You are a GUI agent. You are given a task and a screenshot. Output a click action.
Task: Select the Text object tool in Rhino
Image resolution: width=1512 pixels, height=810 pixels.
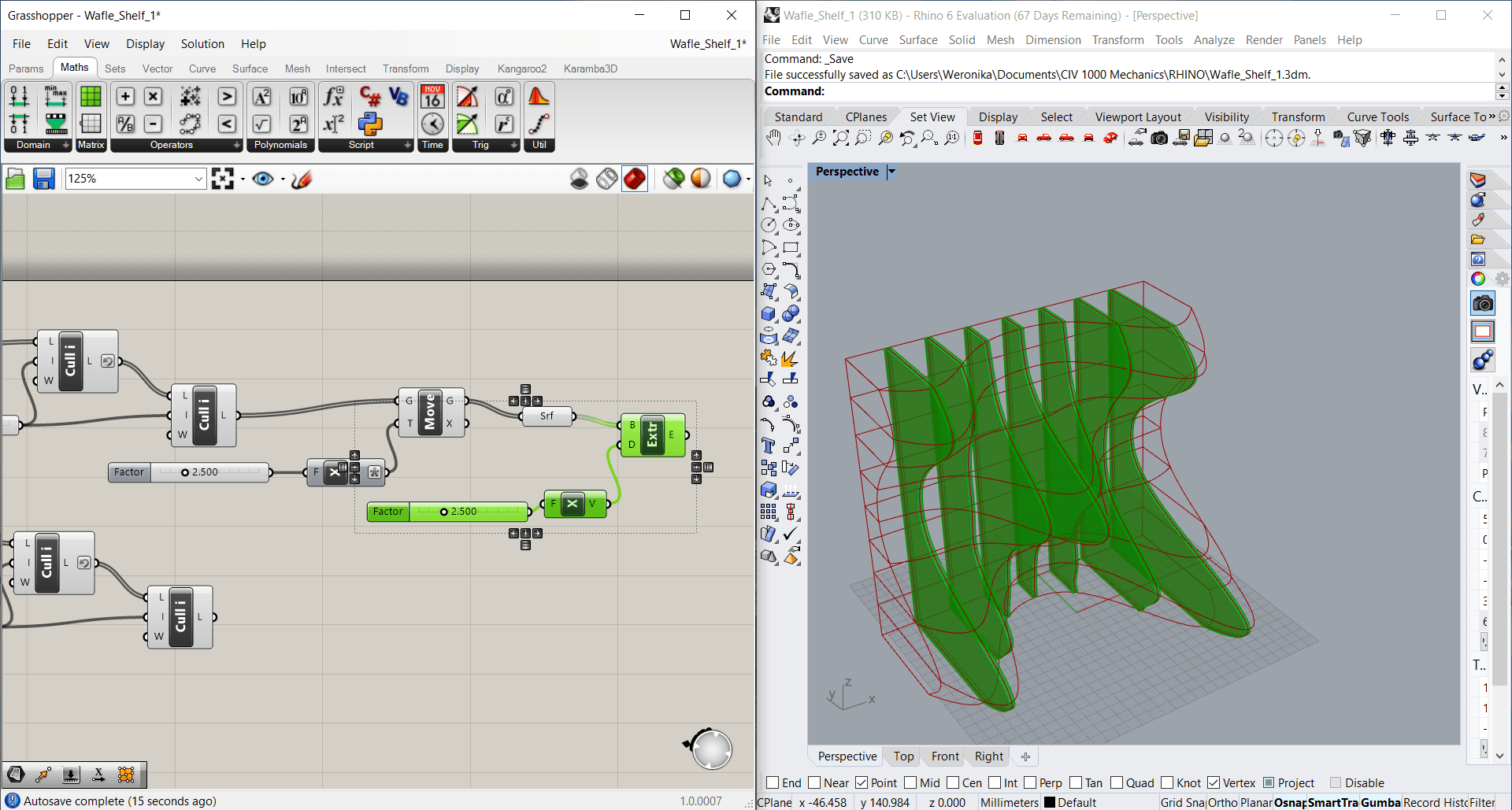(x=769, y=446)
